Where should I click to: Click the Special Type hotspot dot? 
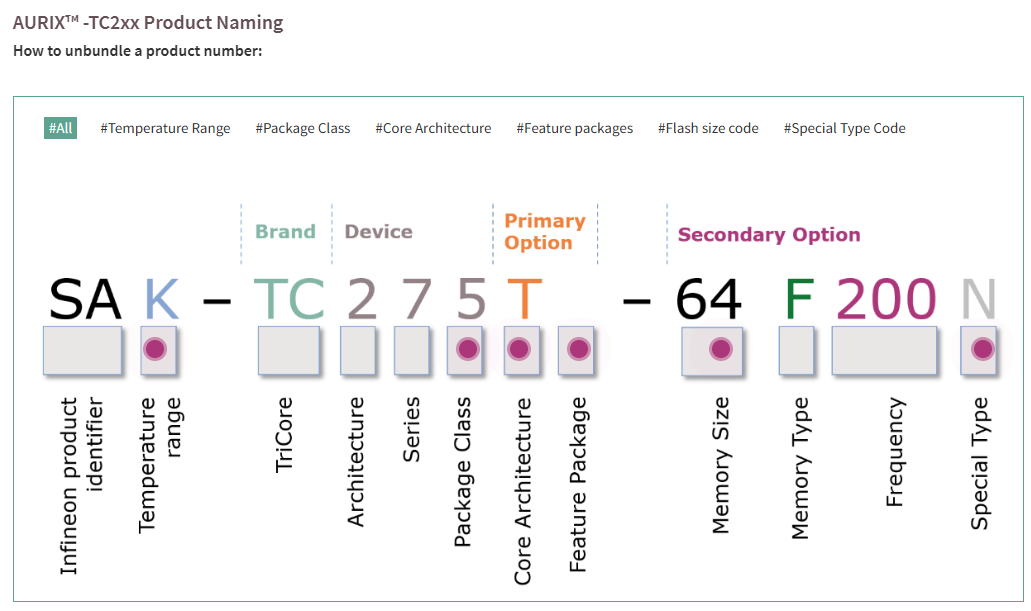click(982, 349)
